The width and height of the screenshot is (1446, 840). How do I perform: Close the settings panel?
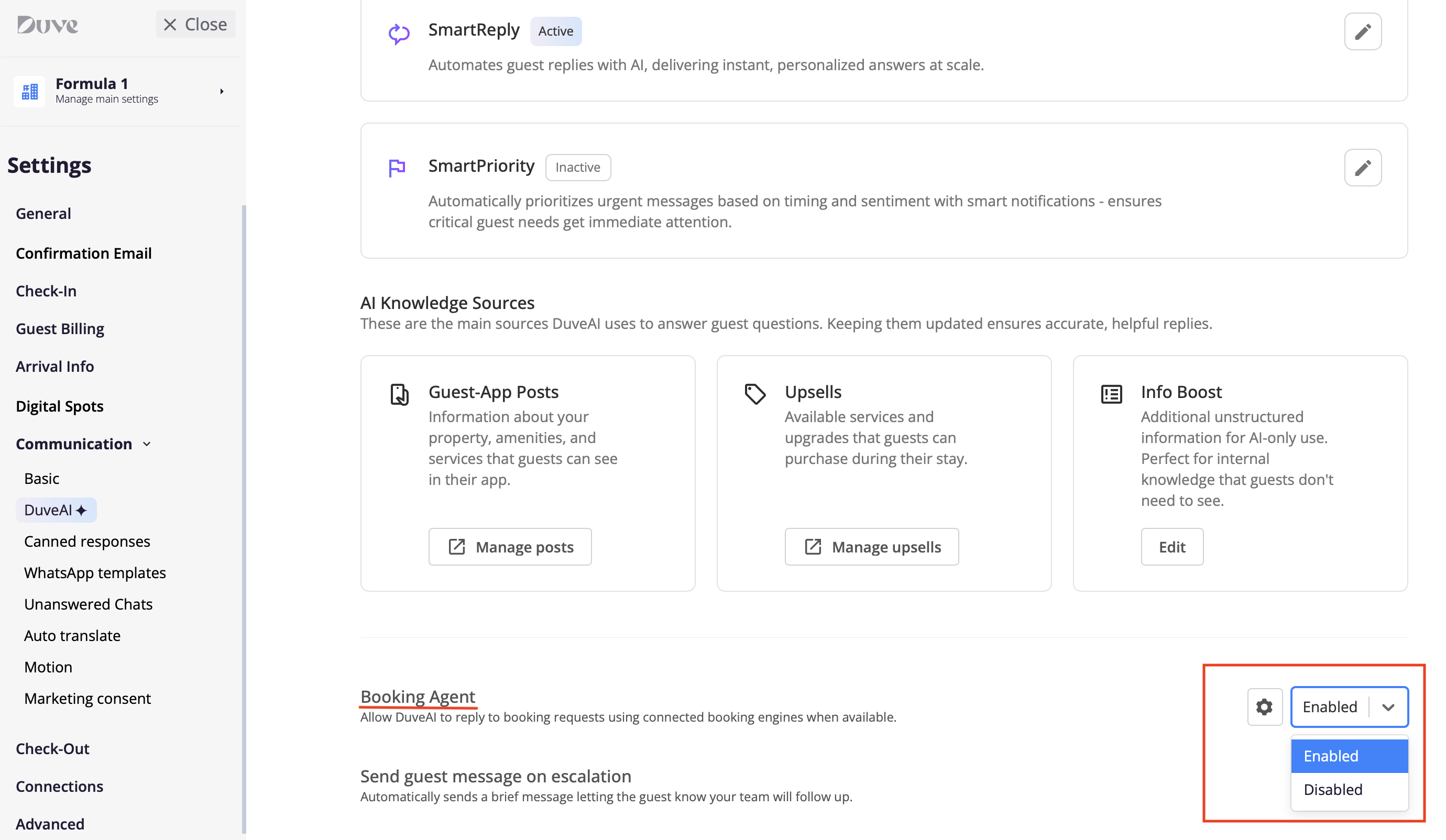(195, 25)
